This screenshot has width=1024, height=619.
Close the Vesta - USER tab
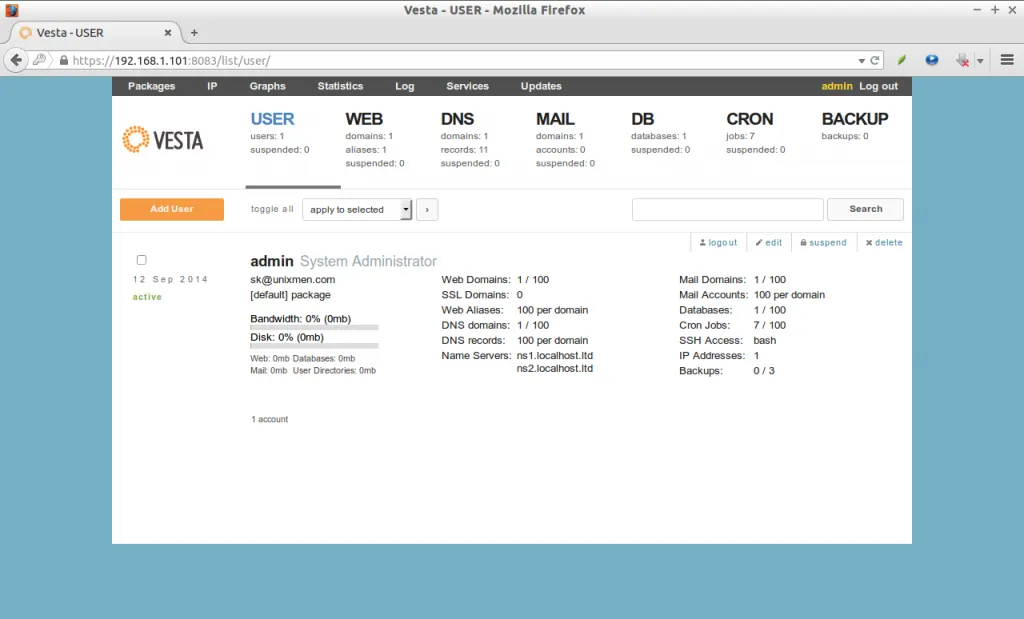click(168, 33)
